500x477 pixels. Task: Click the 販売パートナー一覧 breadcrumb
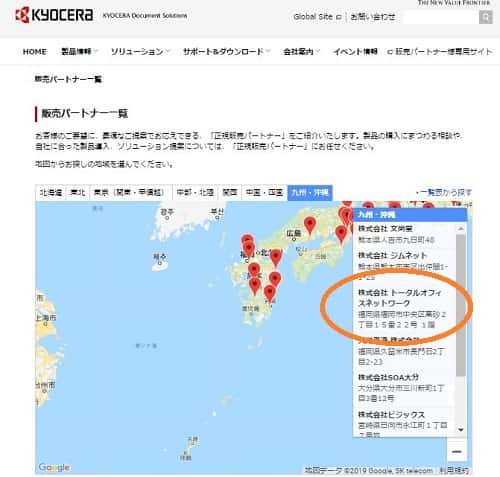click(x=68, y=79)
